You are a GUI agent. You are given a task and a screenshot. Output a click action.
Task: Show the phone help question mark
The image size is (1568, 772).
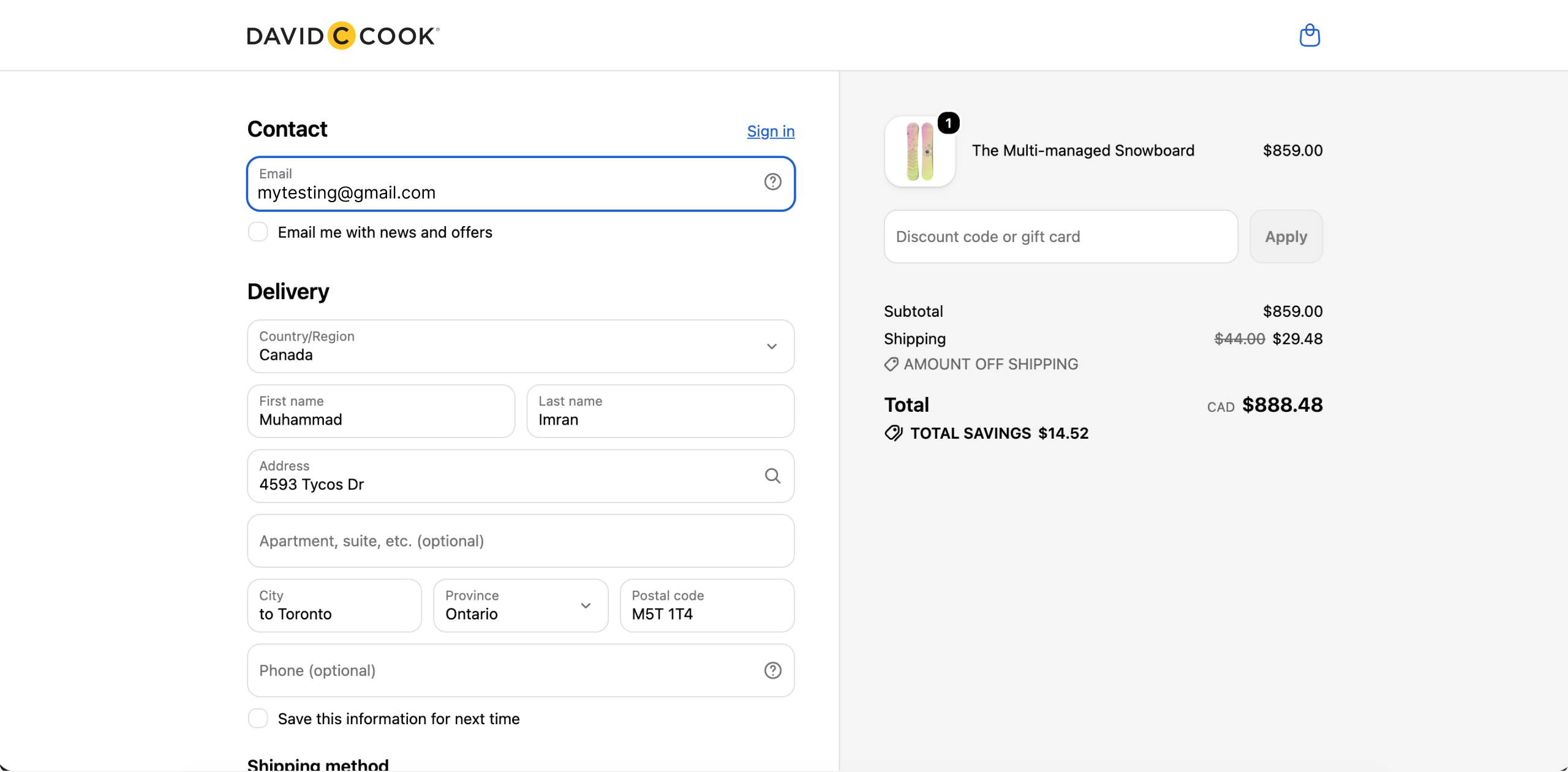(772, 671)
